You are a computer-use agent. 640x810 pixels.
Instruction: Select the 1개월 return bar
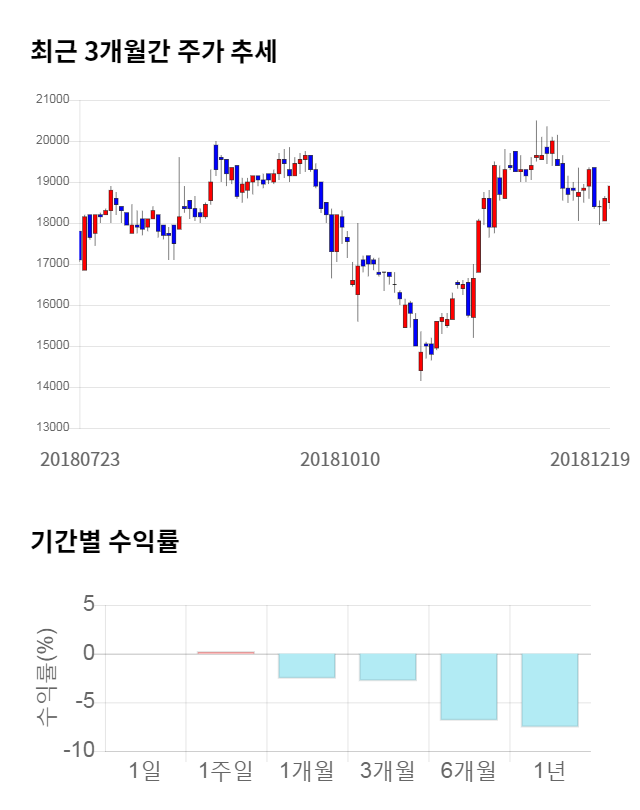coord(307,666)
